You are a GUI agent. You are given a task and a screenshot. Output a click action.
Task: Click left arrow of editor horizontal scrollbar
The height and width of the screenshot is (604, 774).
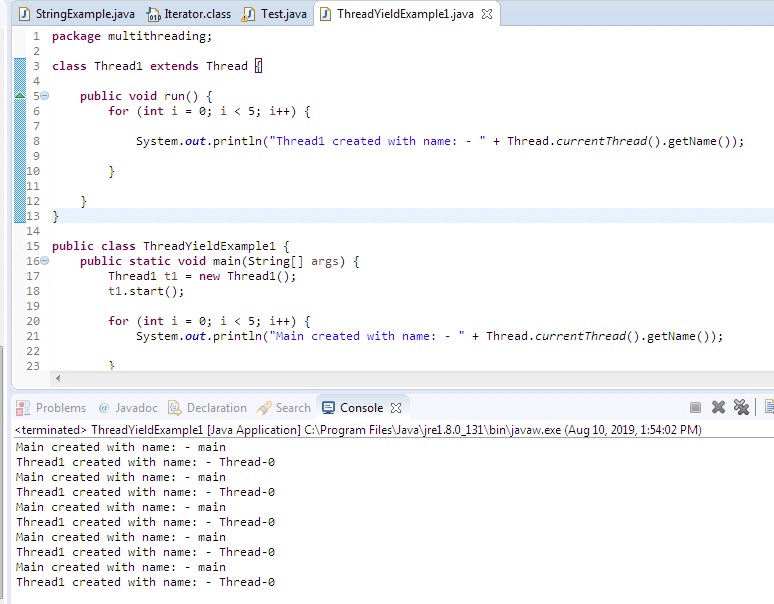57,378
